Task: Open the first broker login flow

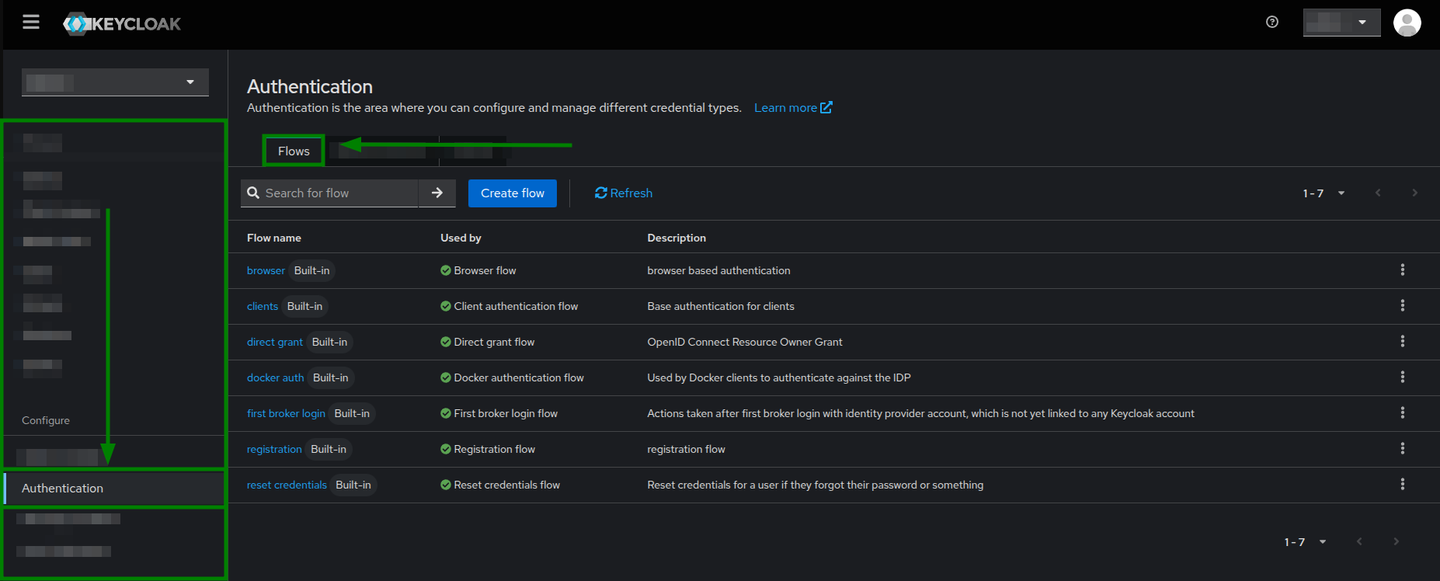Action: click(x=286, y=412)
